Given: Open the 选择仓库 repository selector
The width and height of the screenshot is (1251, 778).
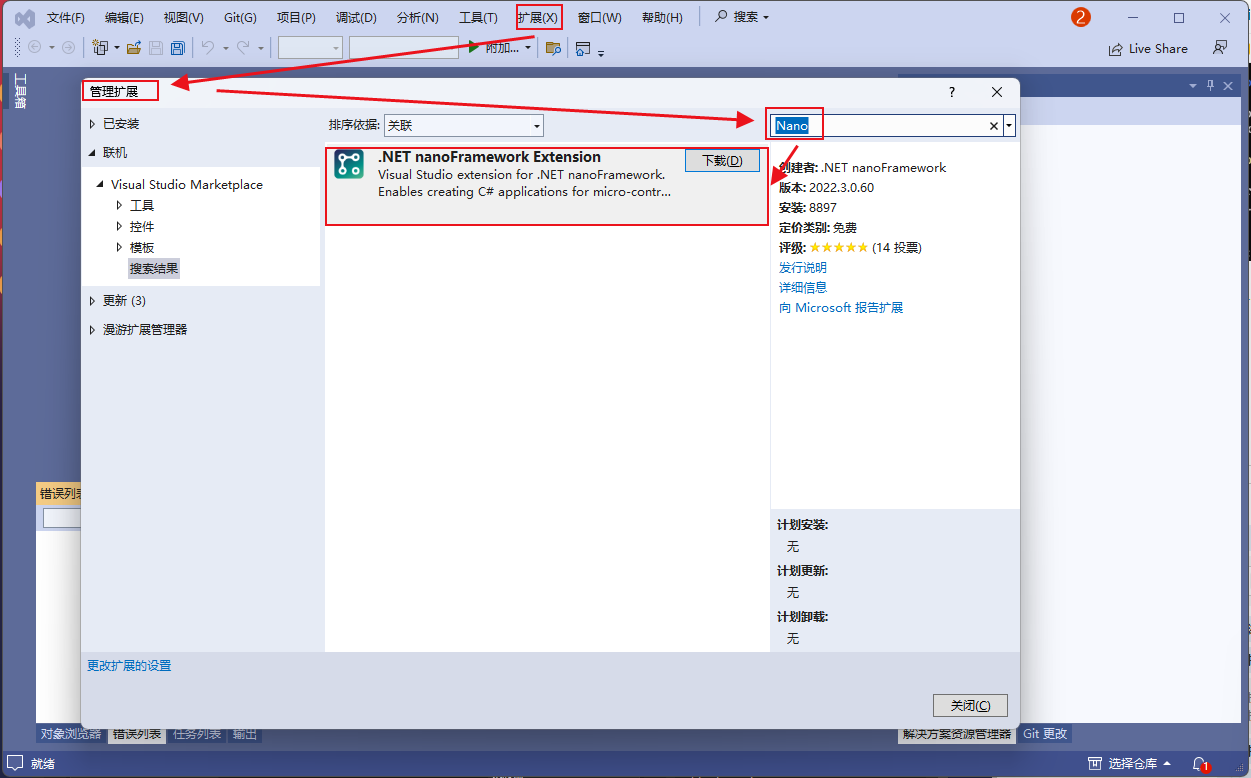Looking at the screenshot, I should pyautogui.click(x=1130, y=764).
